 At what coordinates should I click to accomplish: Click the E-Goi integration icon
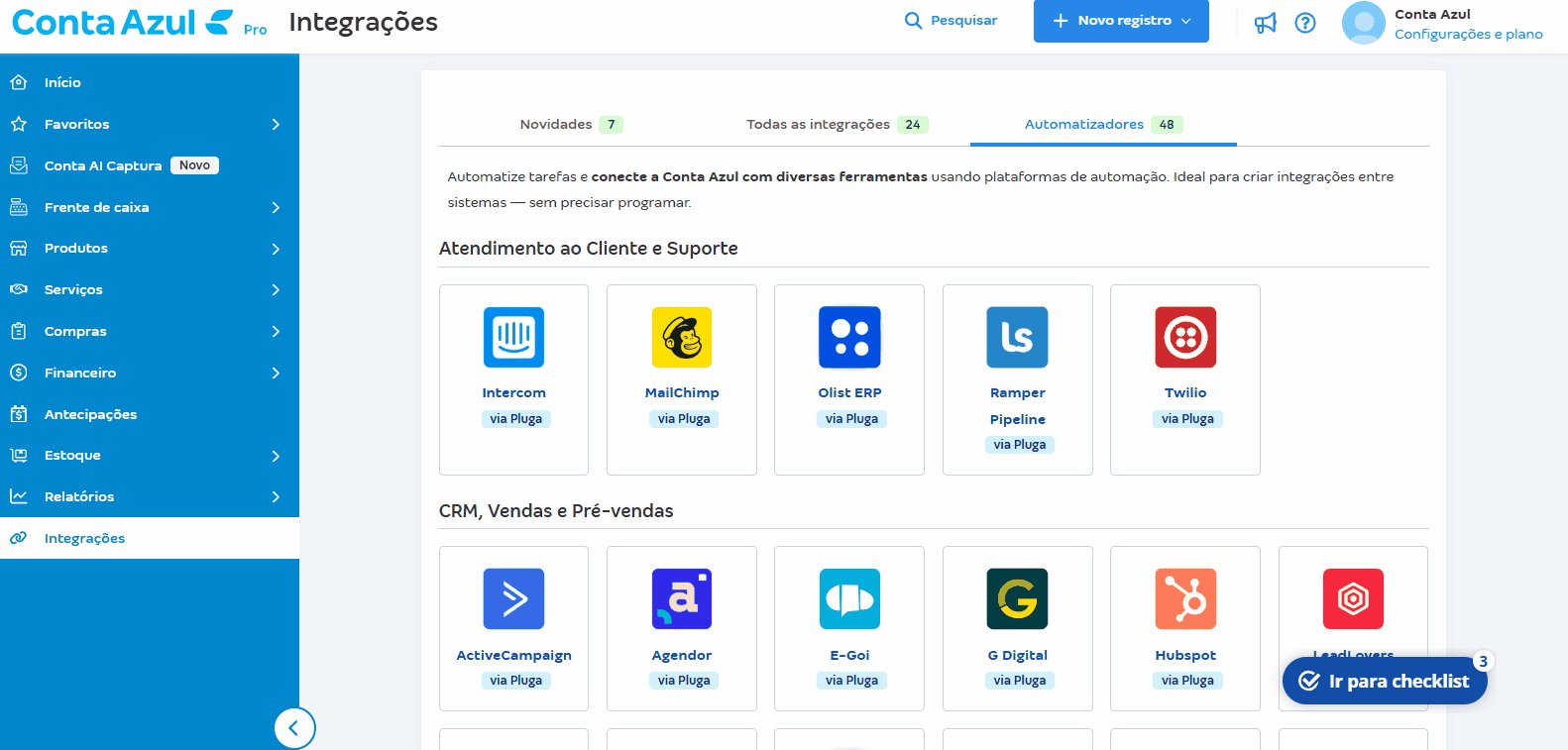click(x=849, y=598)
